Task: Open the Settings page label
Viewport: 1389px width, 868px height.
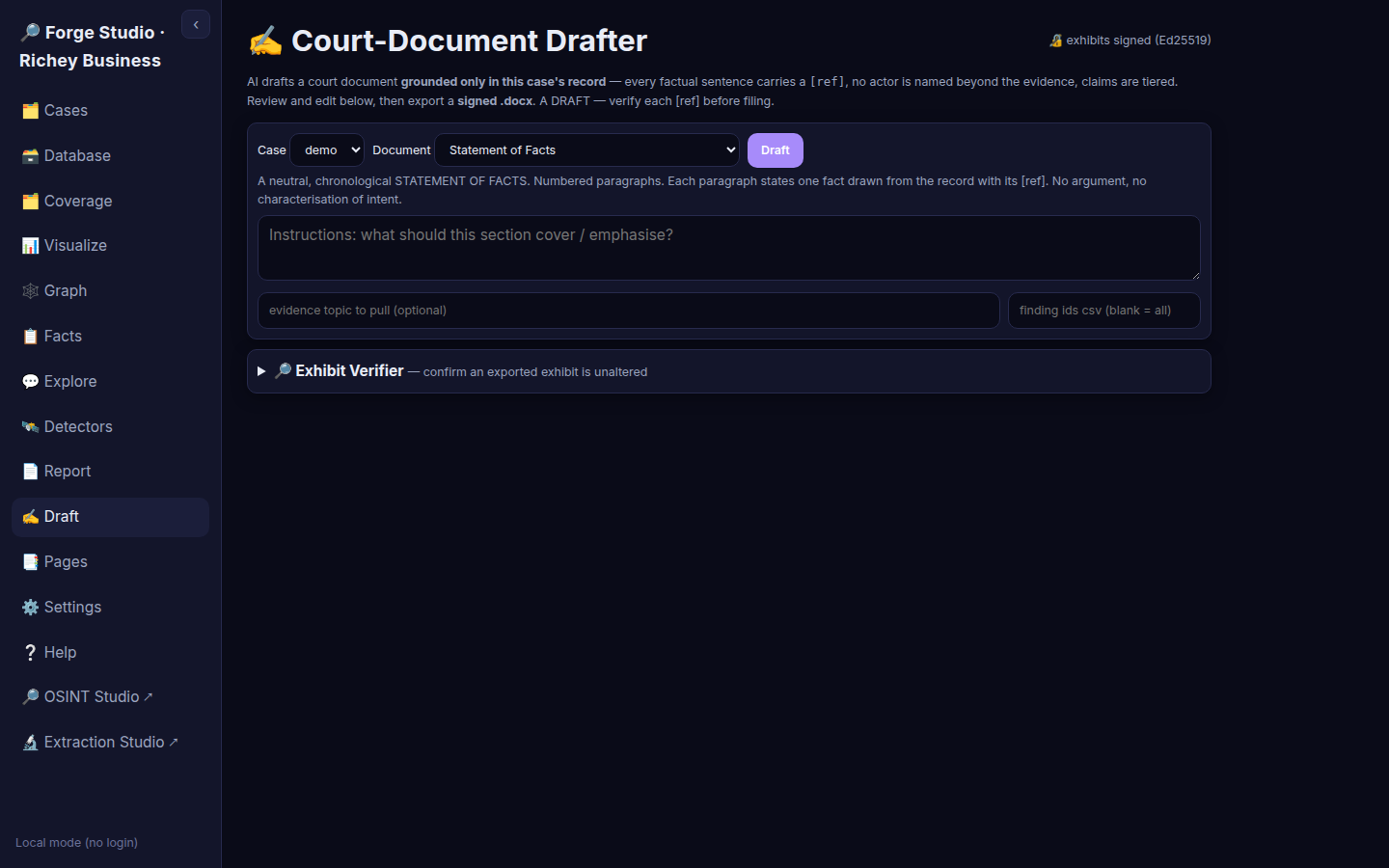Action: pyautogui.click(x=72, y=608)
